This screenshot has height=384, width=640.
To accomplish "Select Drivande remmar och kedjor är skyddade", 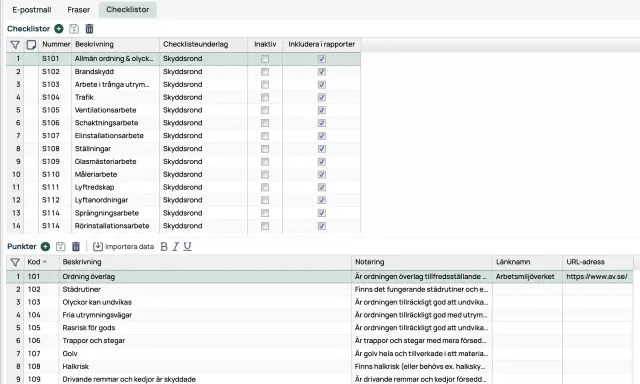I will click(320, 379).
